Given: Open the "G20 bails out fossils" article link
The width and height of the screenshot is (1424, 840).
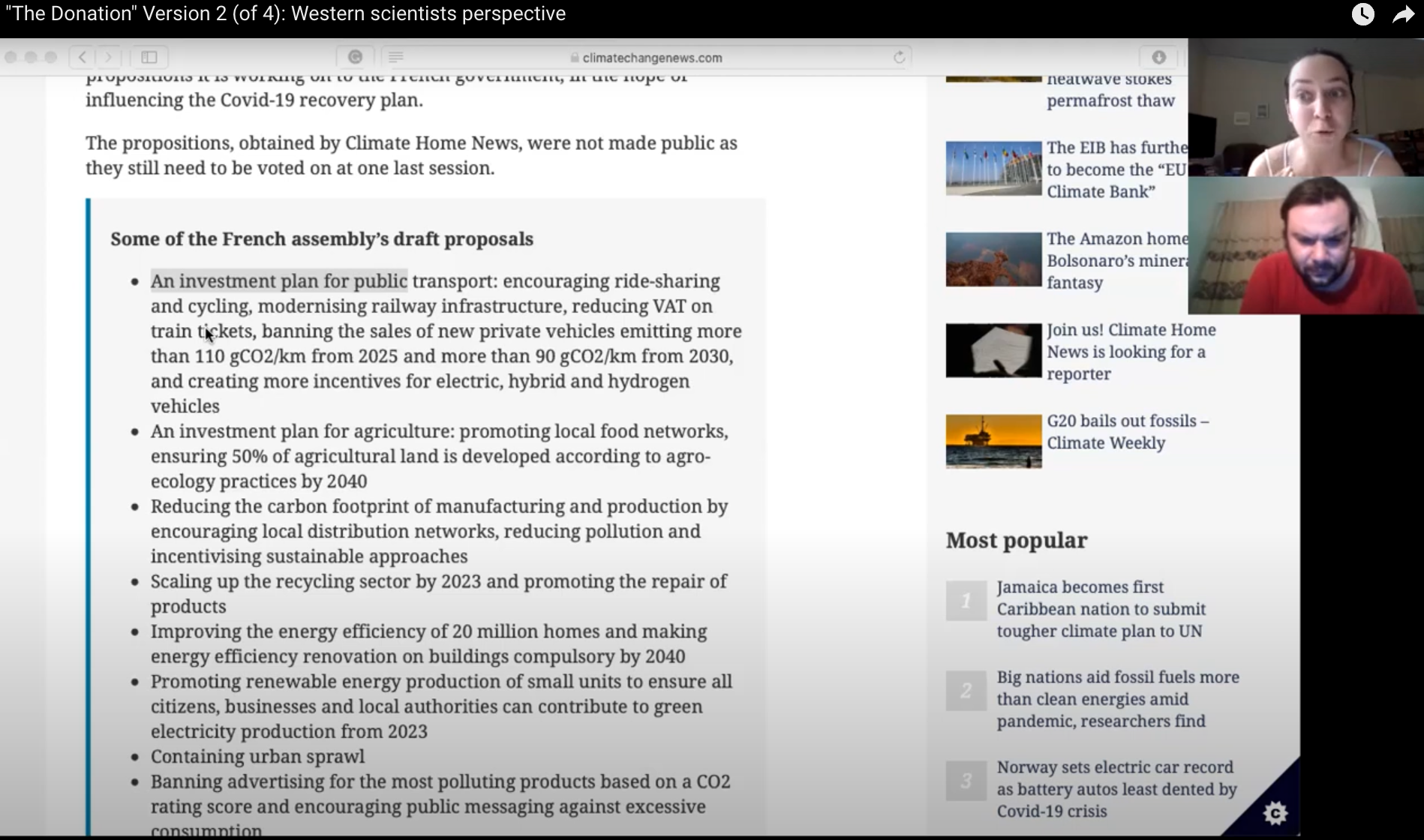Looking at the screenshot, I should (x=1127, y=431).
